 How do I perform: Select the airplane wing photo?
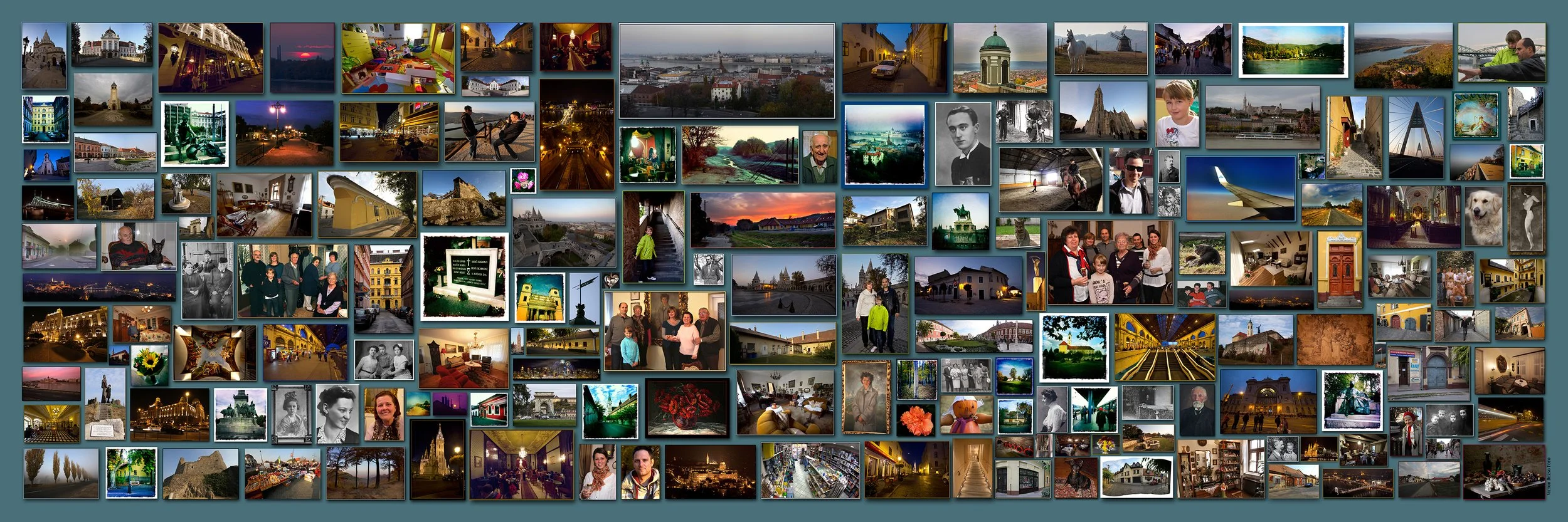(1240, 189)
